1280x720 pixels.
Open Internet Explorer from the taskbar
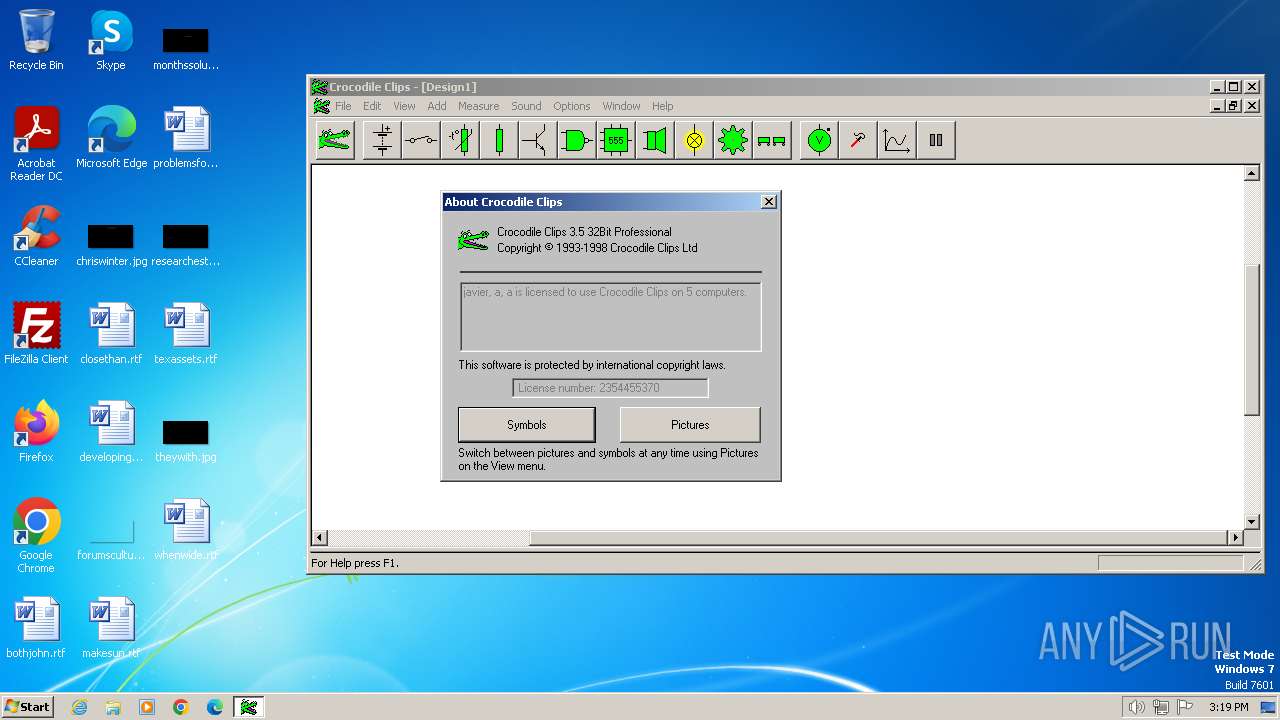[x=79, y=707]
